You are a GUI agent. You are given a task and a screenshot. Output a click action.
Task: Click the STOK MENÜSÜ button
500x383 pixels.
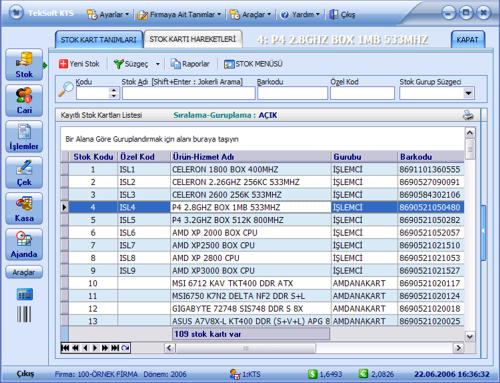coord(253,64)
